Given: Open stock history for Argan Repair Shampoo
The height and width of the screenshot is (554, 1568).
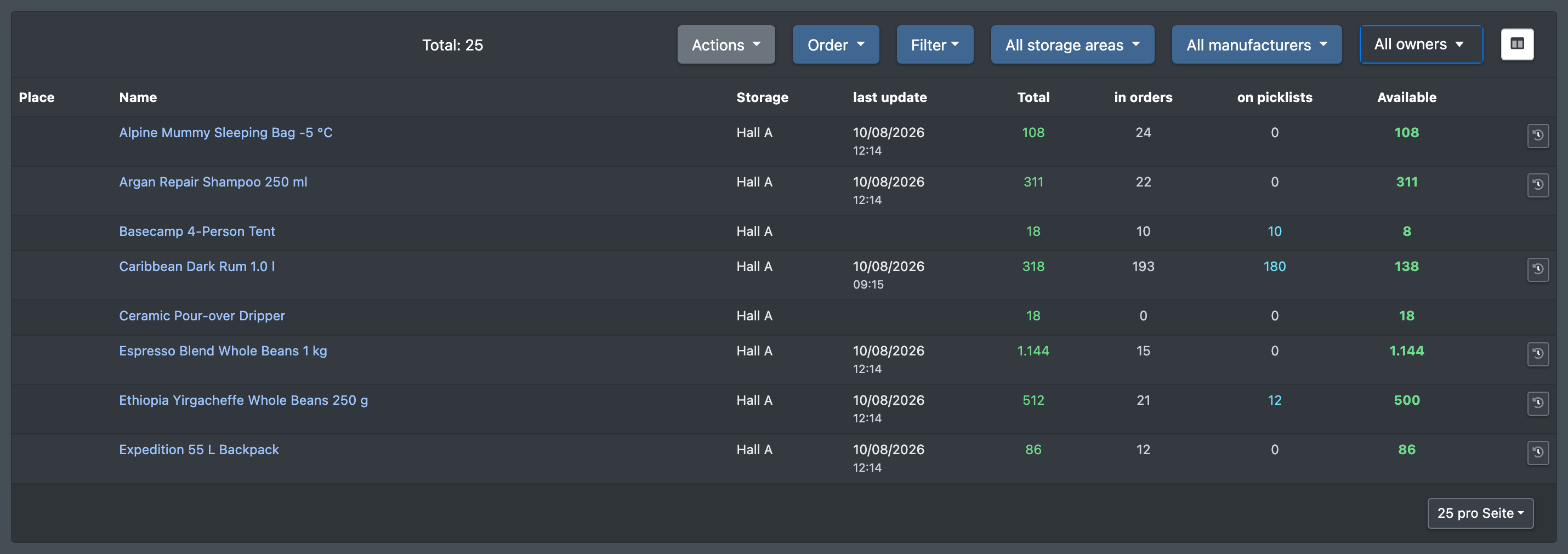Looking at the screenshot, I should 1537,184.
